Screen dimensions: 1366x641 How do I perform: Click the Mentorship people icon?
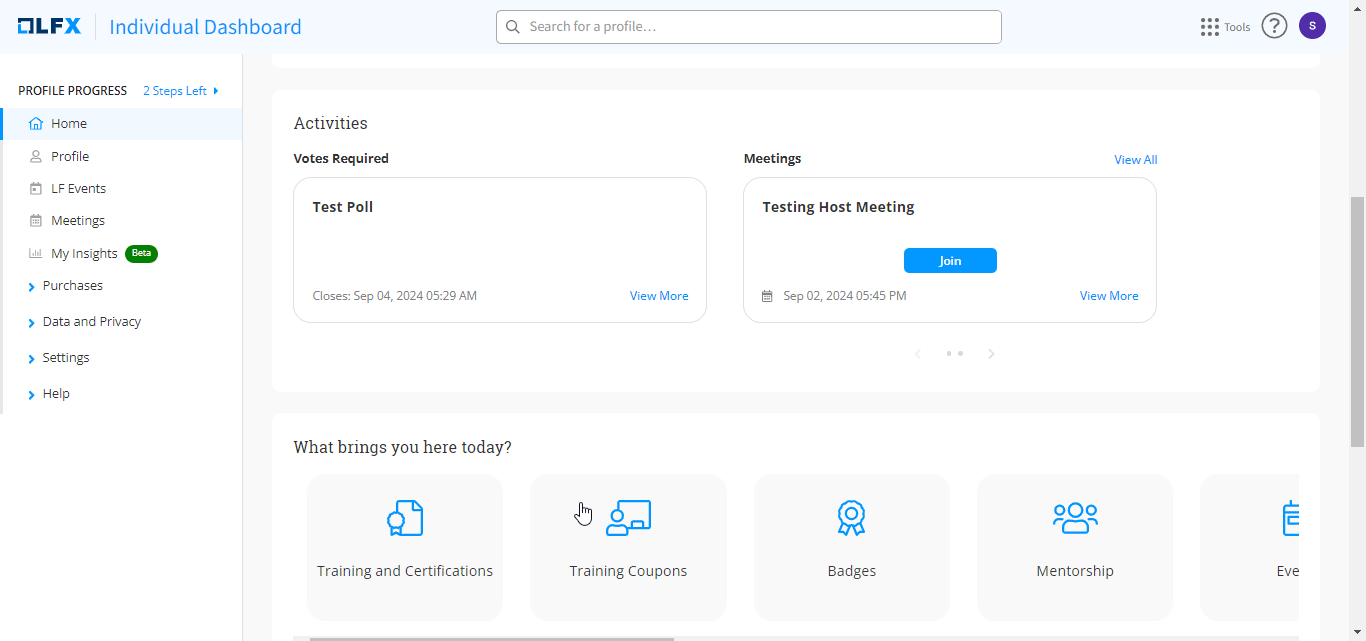(x=1075, y=518)
